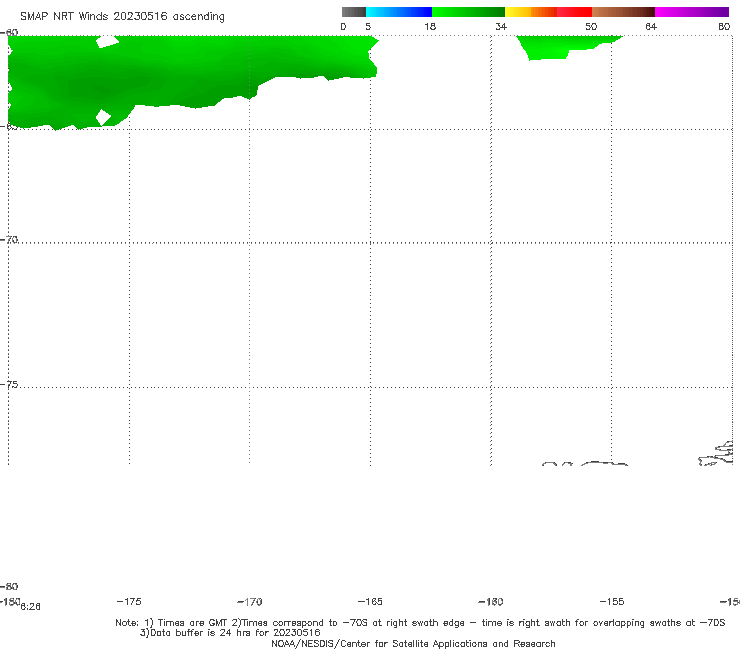Click the latitude label '-80'
740x650 pixels.
pyautogui.click(x=9, y=586)
